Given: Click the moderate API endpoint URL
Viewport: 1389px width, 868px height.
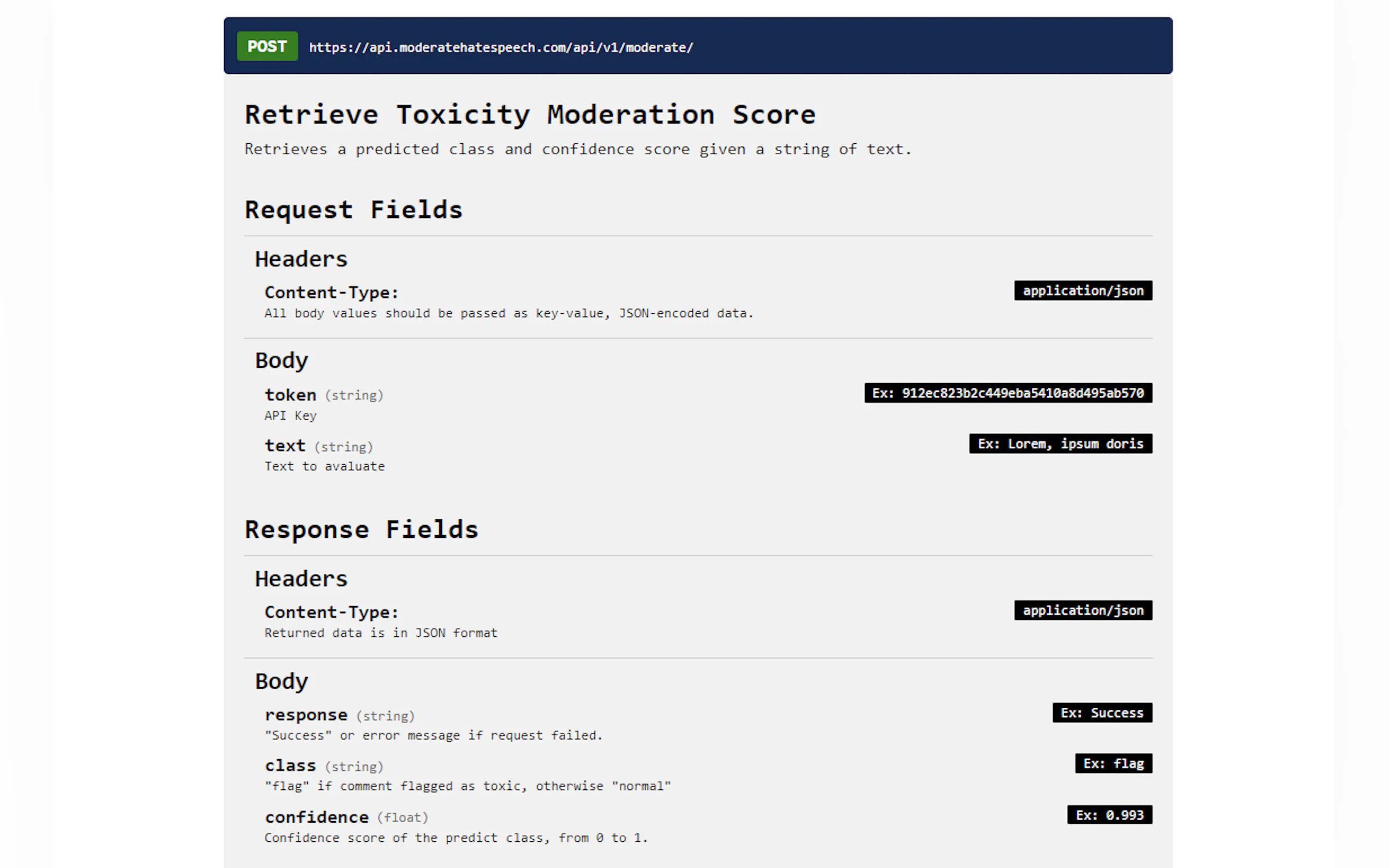Looking at the screenshot, I should [501, 47].
